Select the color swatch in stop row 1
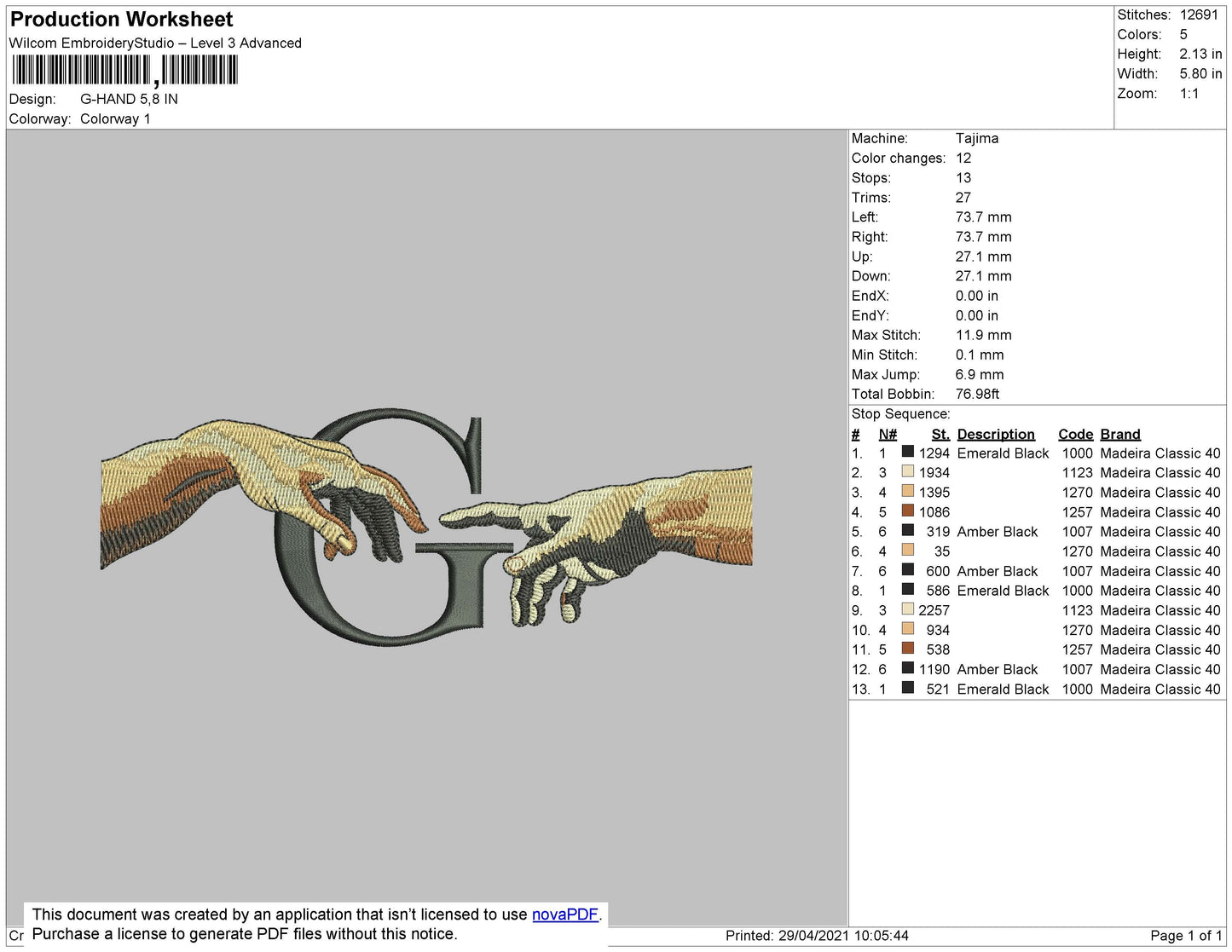Screen dimensions: 1232x952 (x=908, y=452)
